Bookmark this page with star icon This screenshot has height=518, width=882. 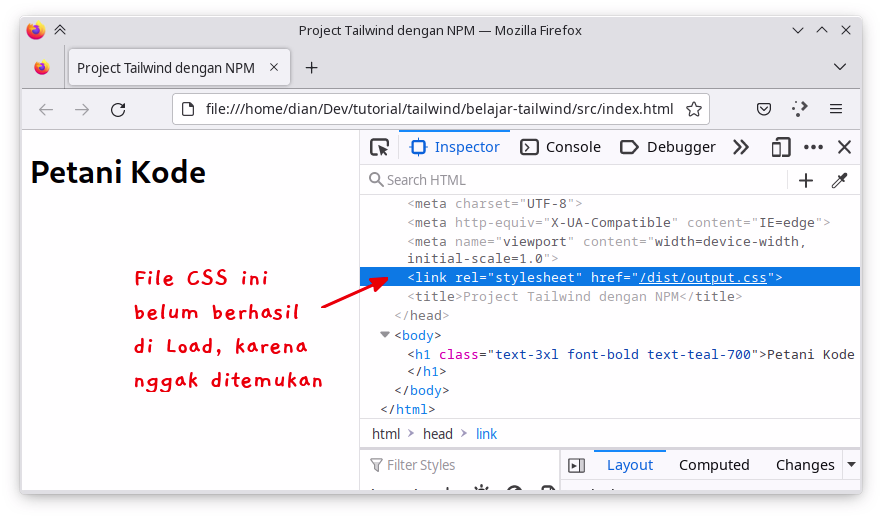click(x=694, y=109)
